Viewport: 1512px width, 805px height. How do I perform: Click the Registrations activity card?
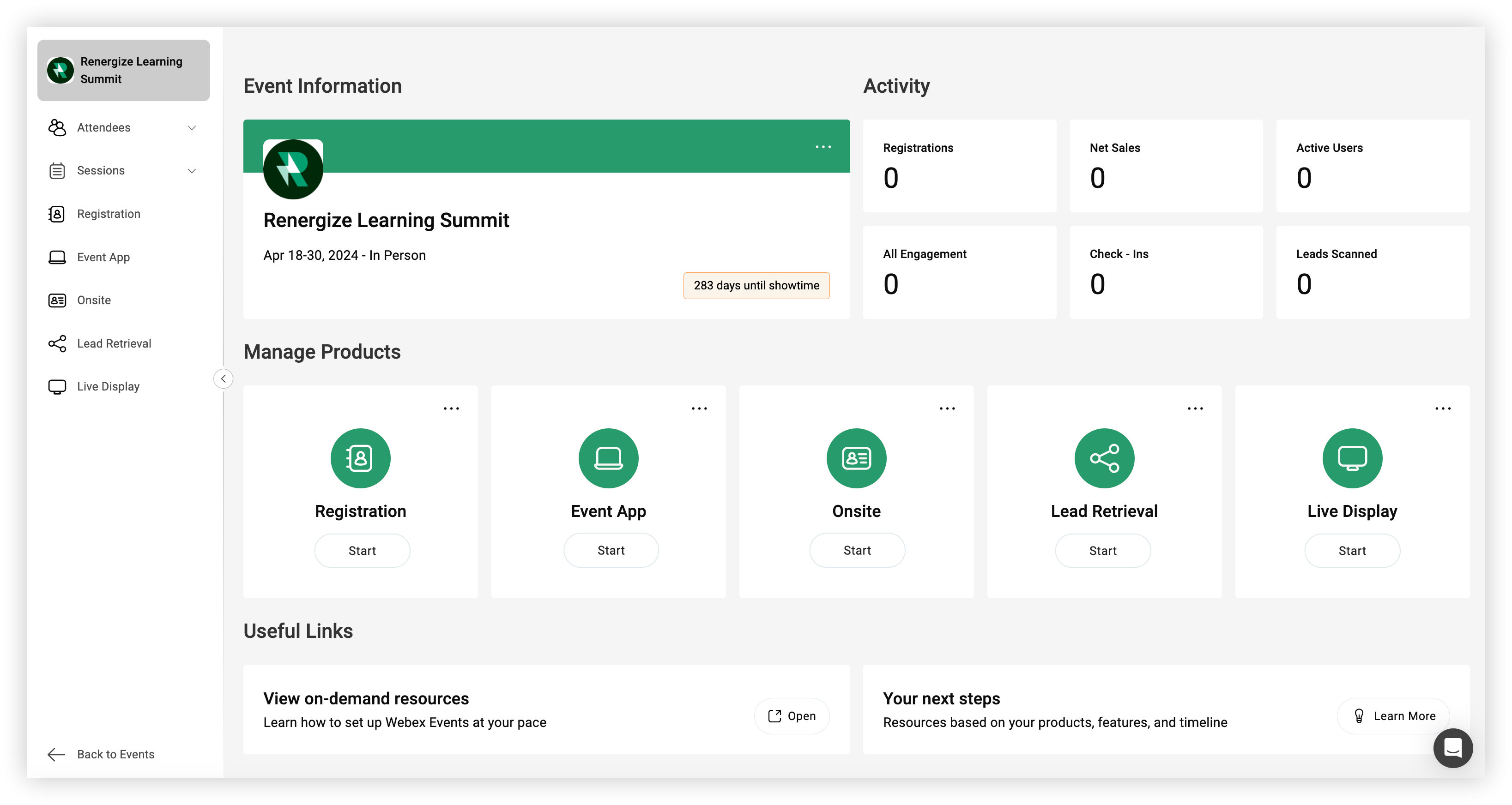click(960, 166)
